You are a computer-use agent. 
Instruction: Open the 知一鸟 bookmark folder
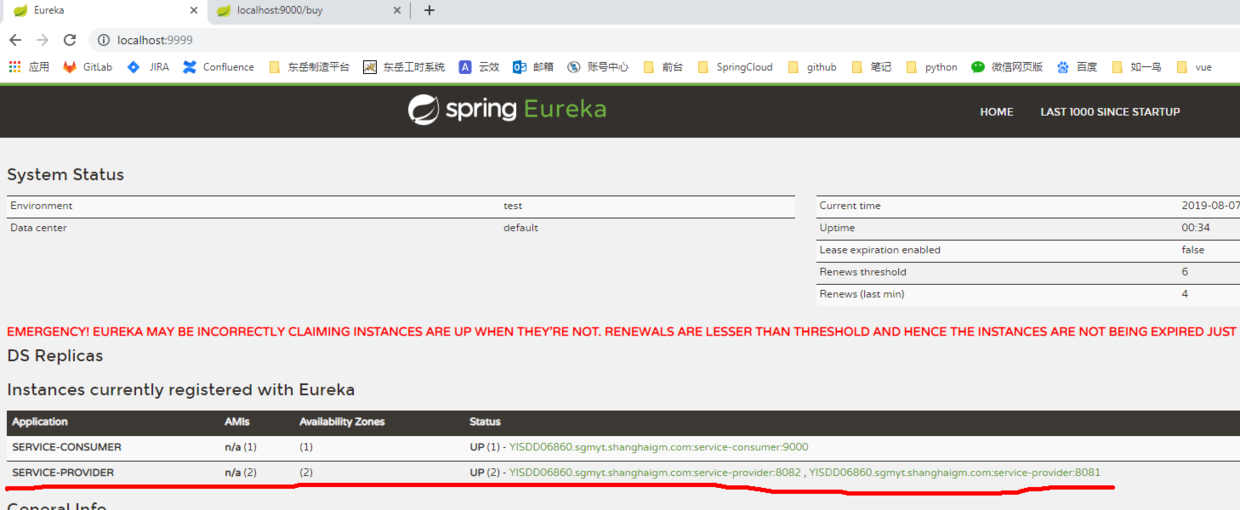click(1136, 67)
